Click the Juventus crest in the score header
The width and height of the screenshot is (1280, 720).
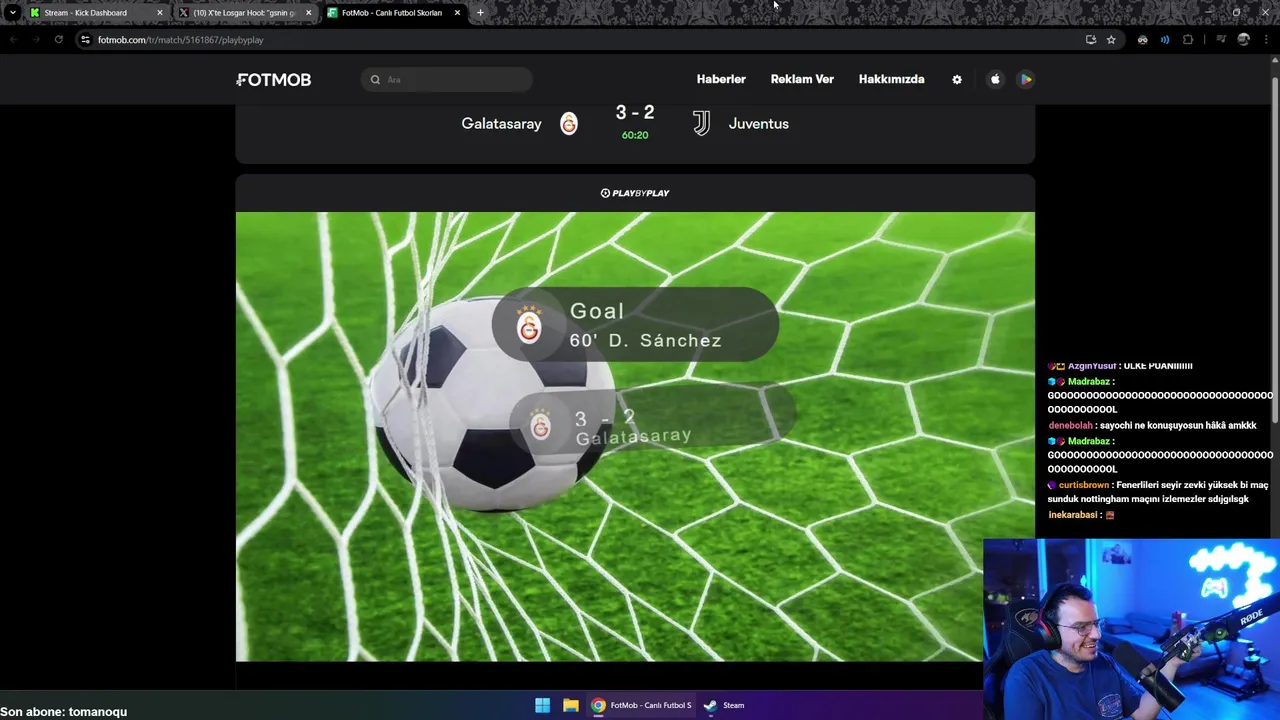click(x=701, y=124)
